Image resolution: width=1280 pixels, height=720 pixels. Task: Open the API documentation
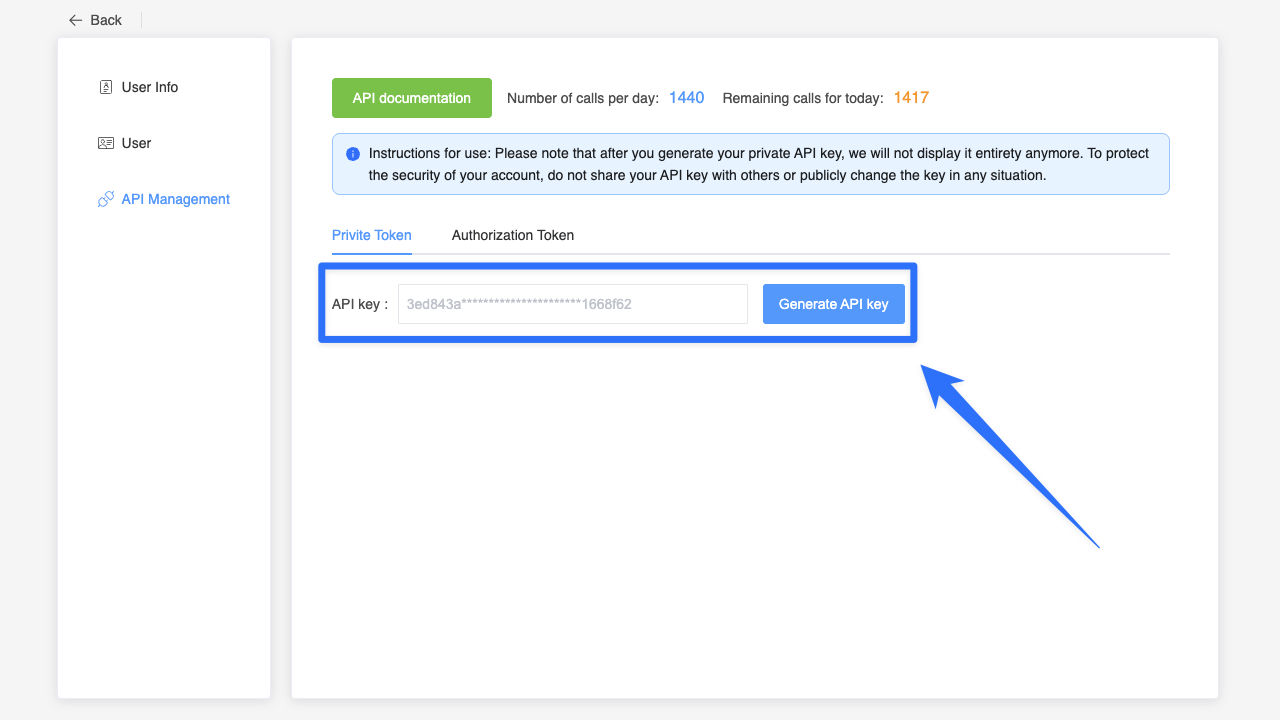point(412,98)
